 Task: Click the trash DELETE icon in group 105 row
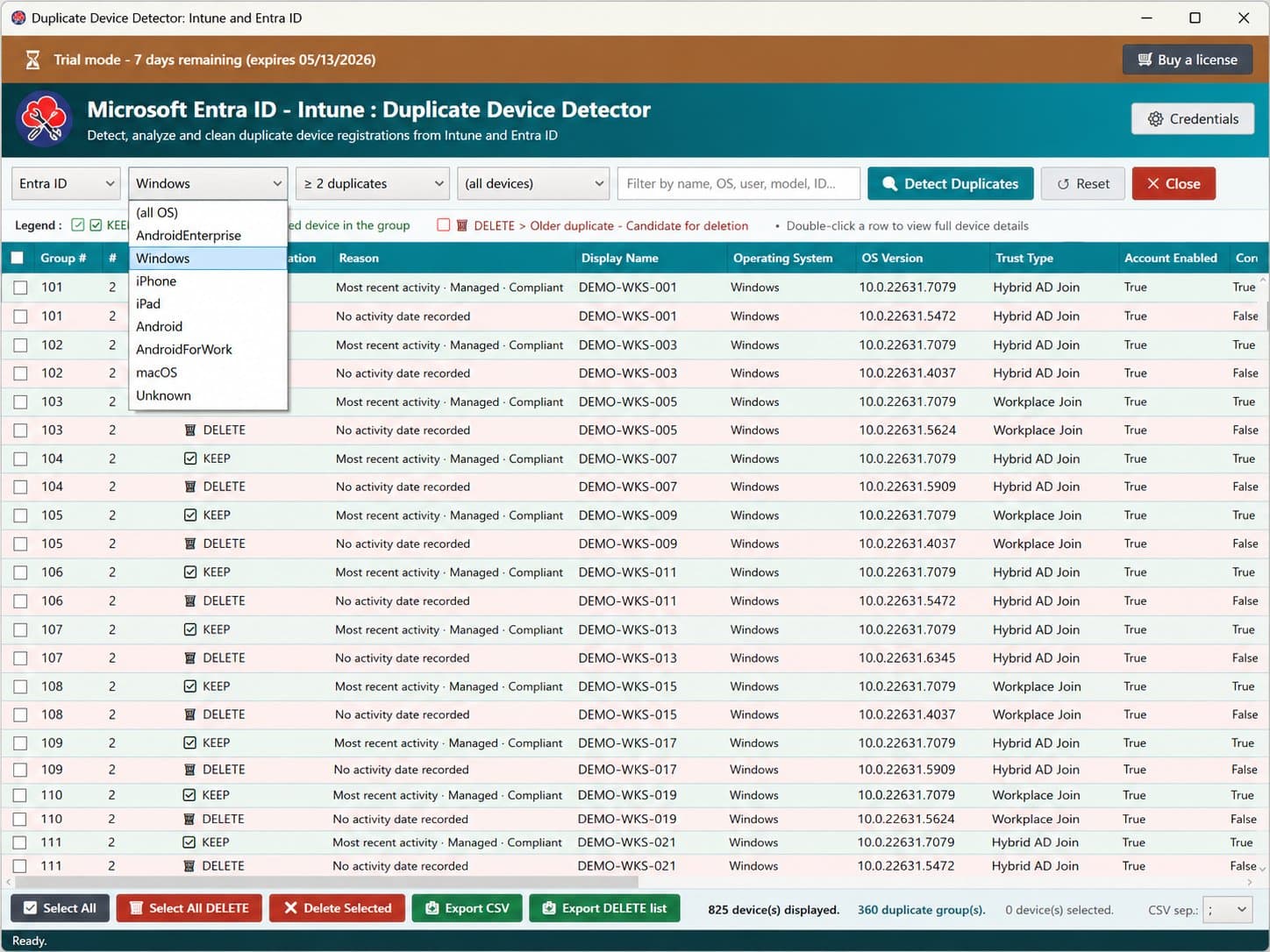(x=190, y=543)
